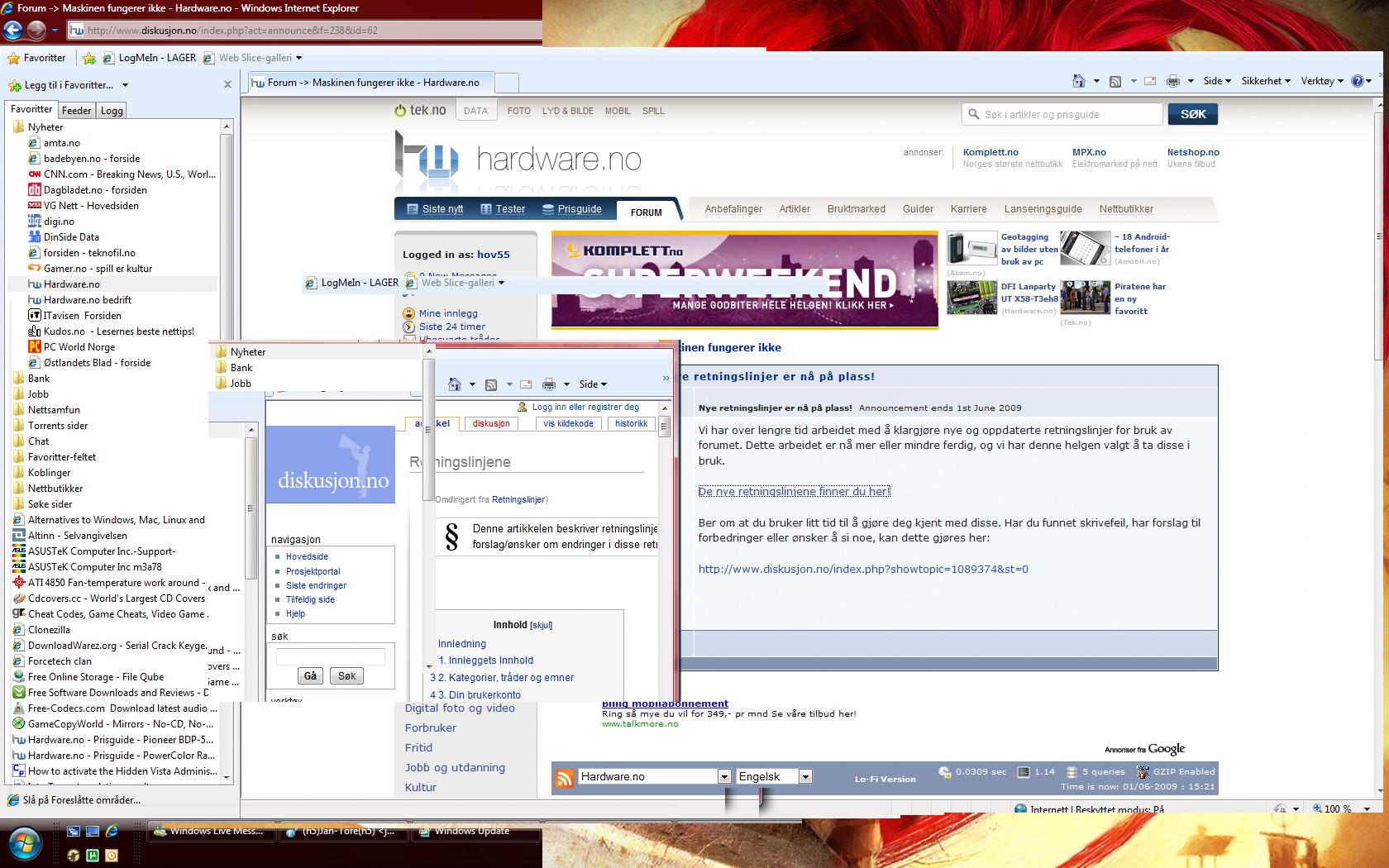Image resolution: width=1389 pixels, height=868 pixels.
Task: Open the Side dropdown in the main command bar
Action: click(1217, 81)
